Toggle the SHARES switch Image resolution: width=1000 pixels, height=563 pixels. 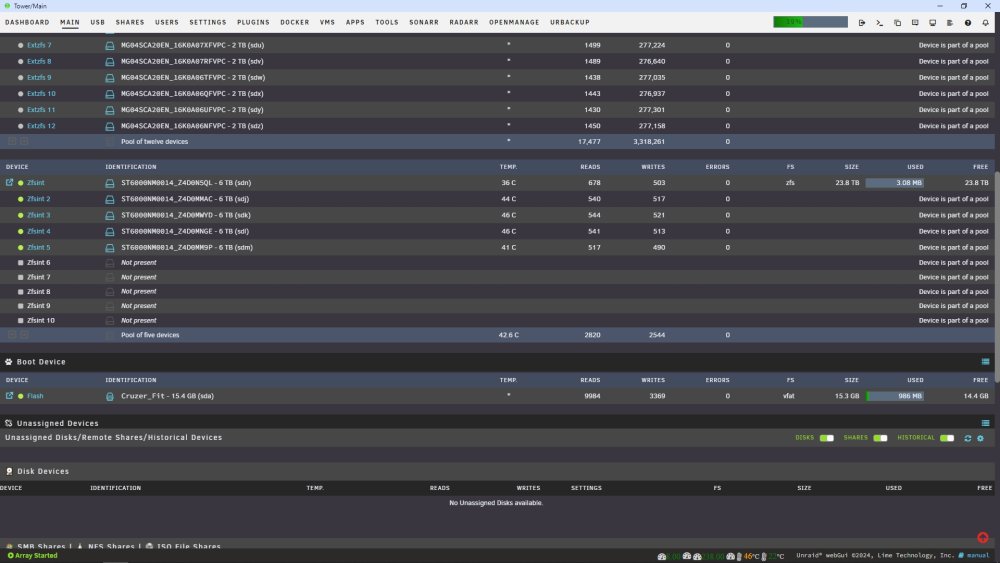pyautogui.click(x=880, y=438)
